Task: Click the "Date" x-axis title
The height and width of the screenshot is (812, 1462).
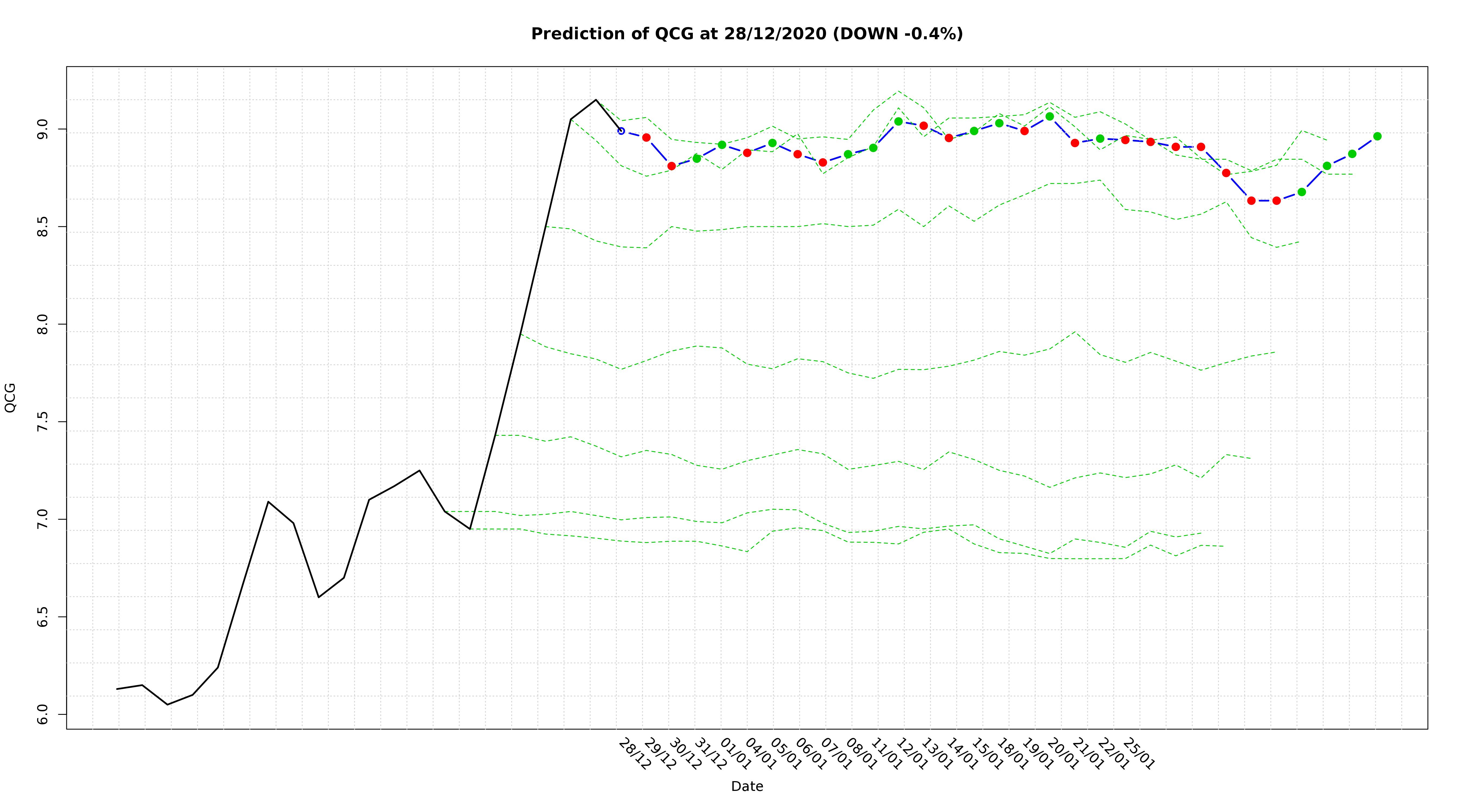Action: [x=747, y=787]
